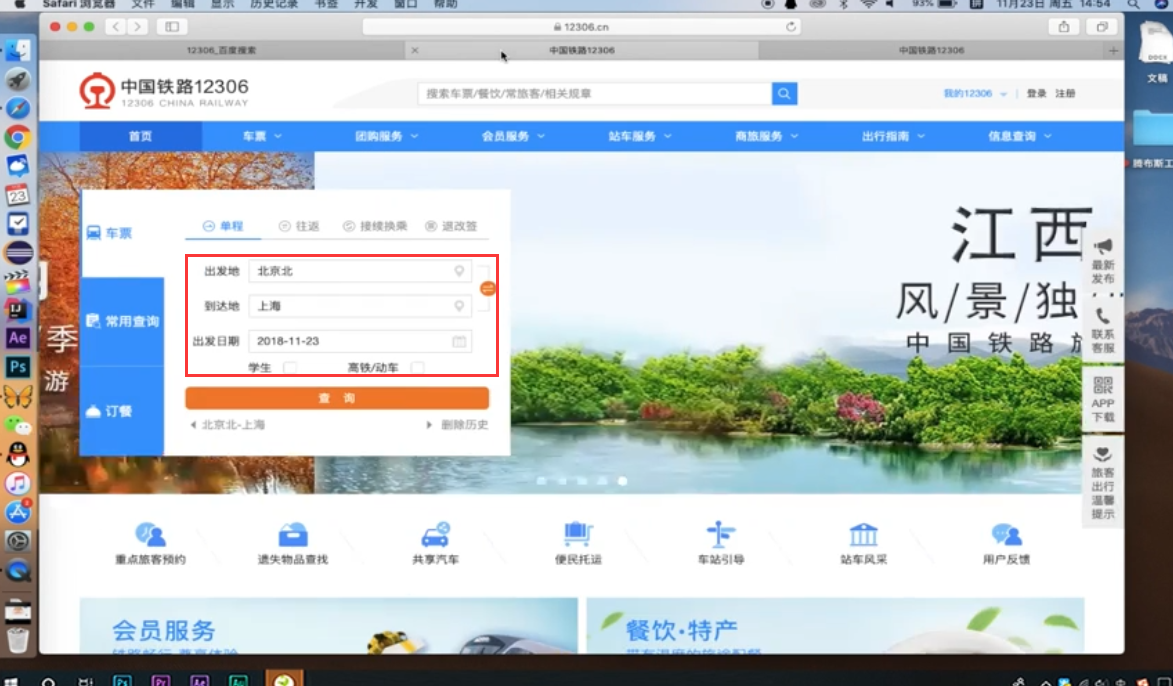Click the 出发地 input field

click(x=360, y=271)
